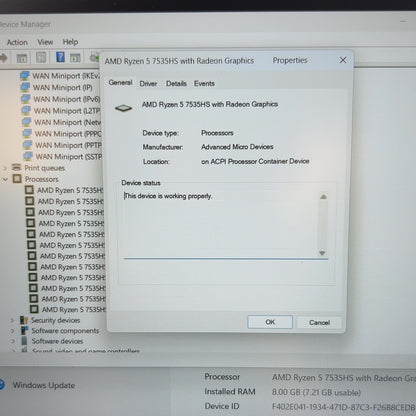Select WAN Miniport (IPv6) in the device tree
The image size is (416, 416).
(67, 99)
